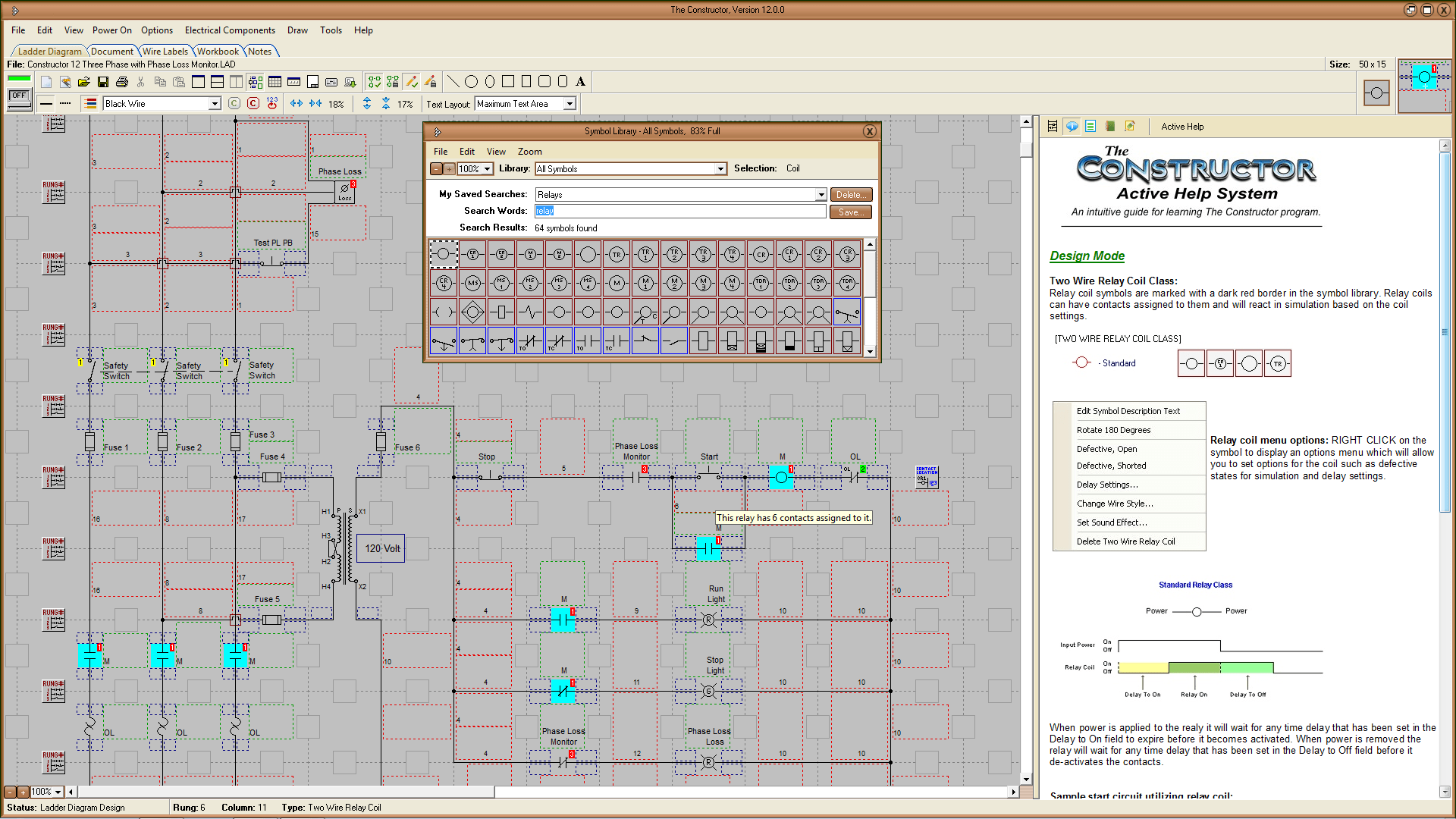This screenshot has height=819, width=1456.
Task: Select the text tool in the drawing toolbar
Action: pyautogui.click(x=581, y=81)
